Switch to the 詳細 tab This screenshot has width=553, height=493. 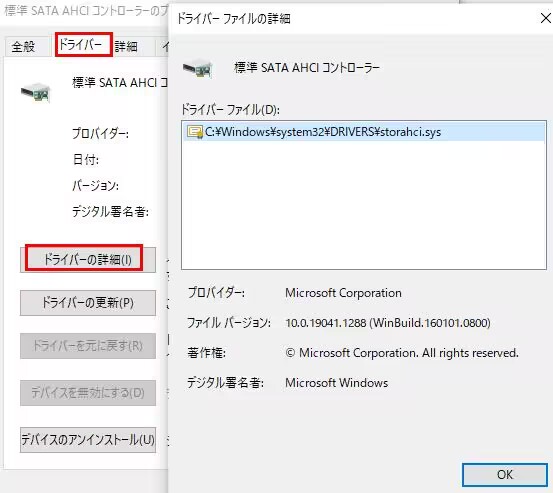tap(126, 47)
